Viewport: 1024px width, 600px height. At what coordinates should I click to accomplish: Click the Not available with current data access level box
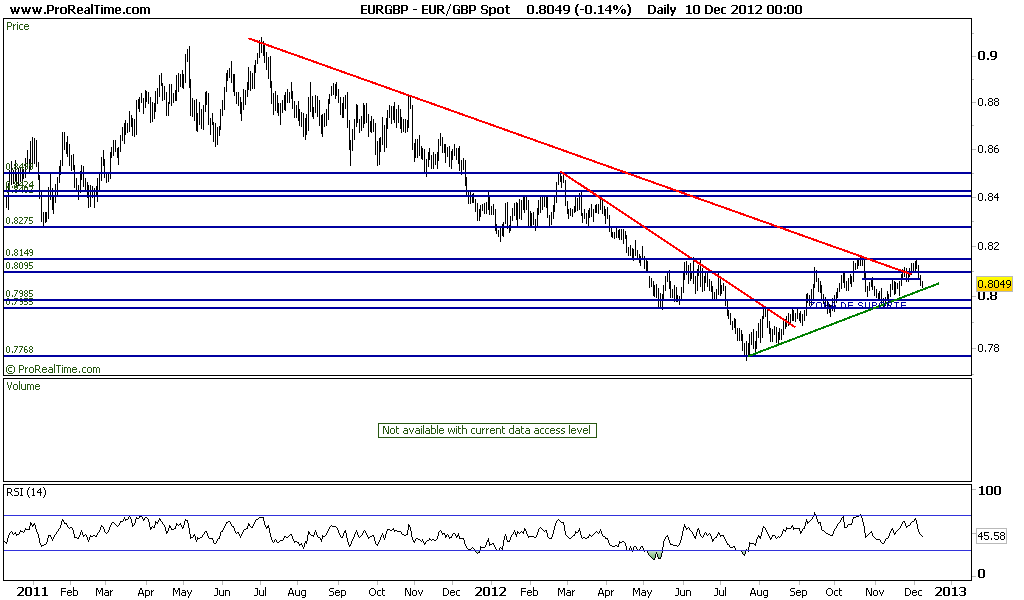(x=487, y=430)
